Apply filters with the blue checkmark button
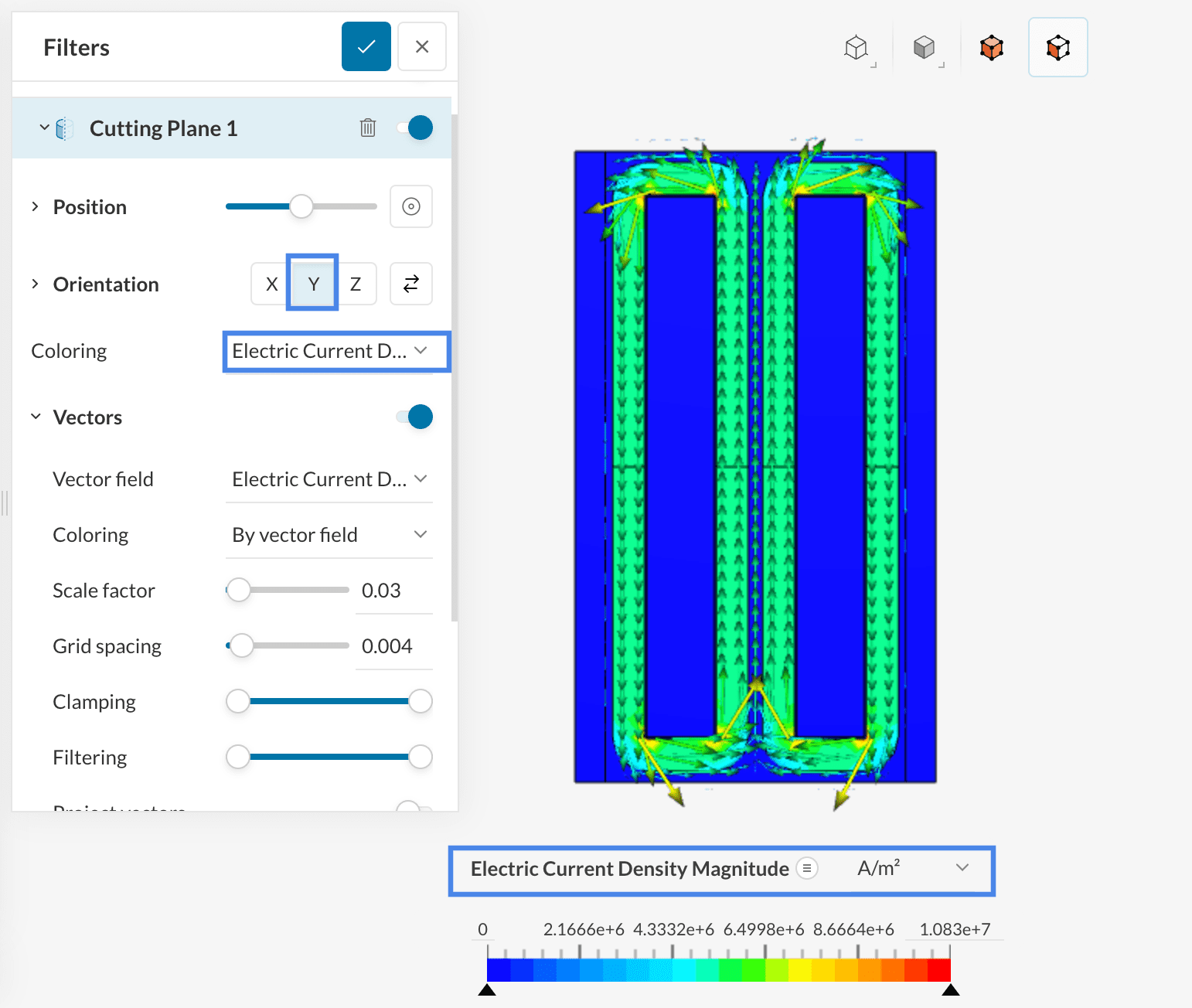This screenshot has width=1192, height=1008. pos(366,46)
